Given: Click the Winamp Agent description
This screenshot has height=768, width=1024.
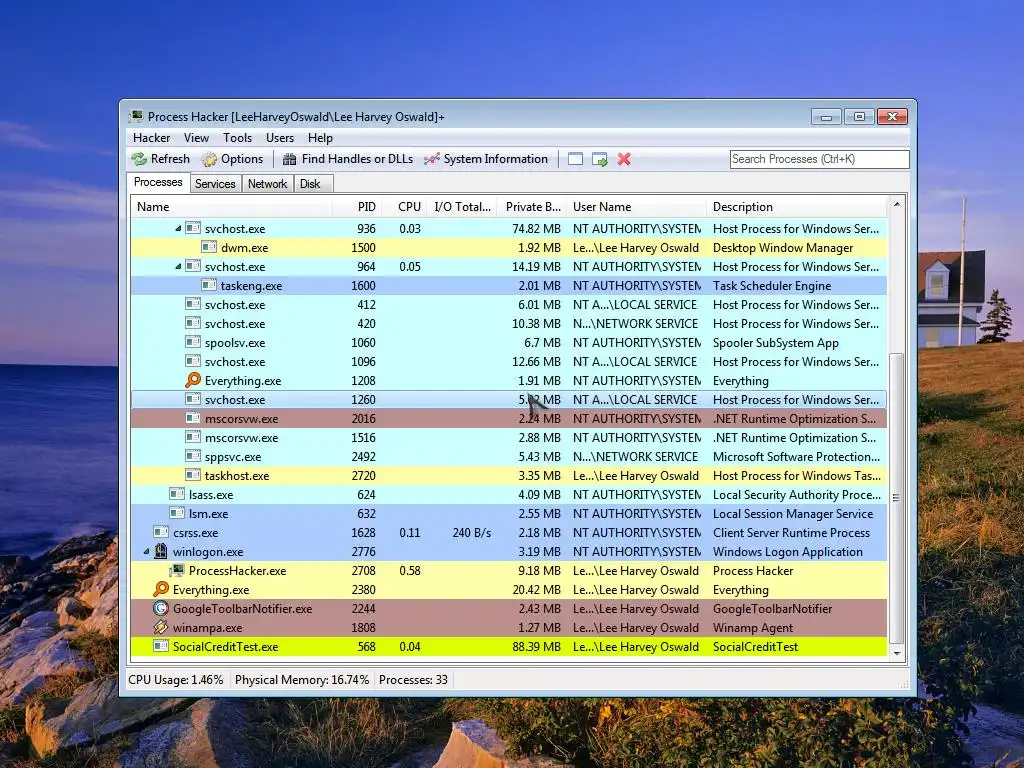Looking at the screenshot, I should click(x=752, y=628).
